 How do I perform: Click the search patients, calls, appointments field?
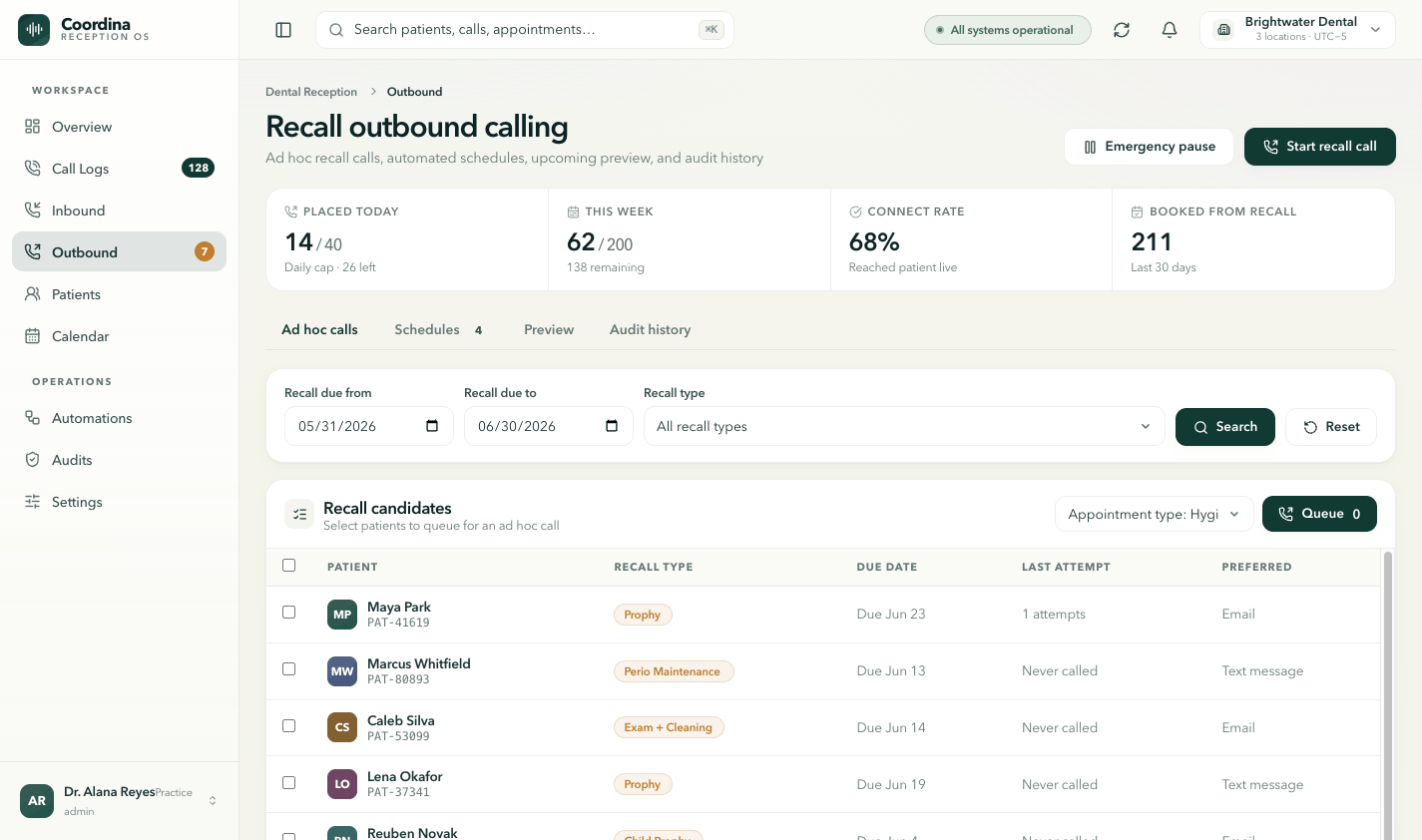pos(525,30)
